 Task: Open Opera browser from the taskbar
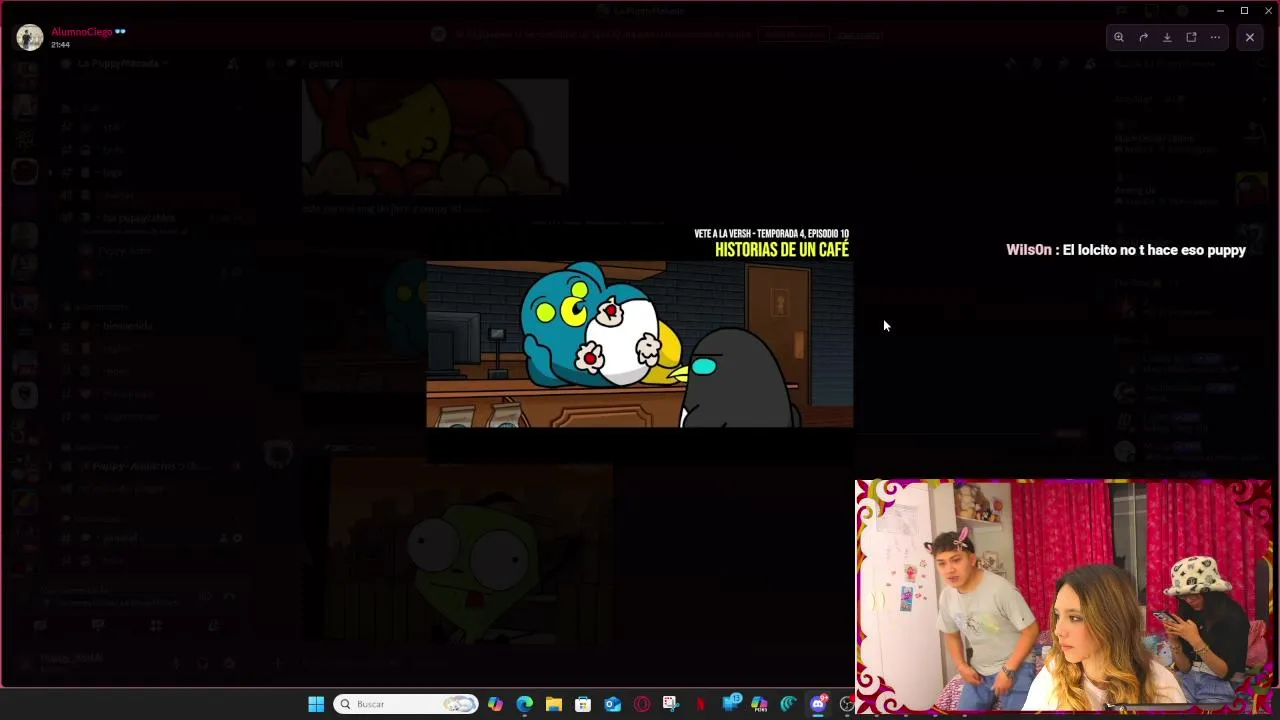pyautogui.click(x=642, y=704)
